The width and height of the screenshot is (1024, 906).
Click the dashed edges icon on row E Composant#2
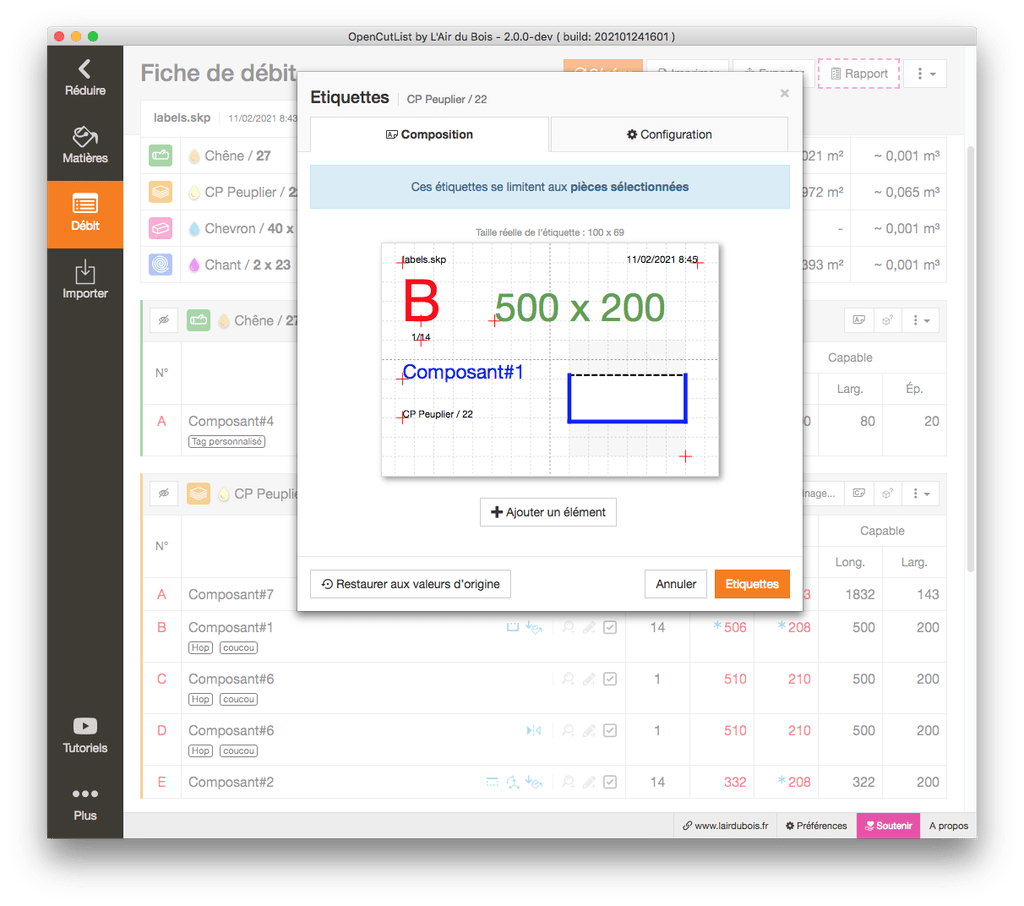click(x=492, y=782)
